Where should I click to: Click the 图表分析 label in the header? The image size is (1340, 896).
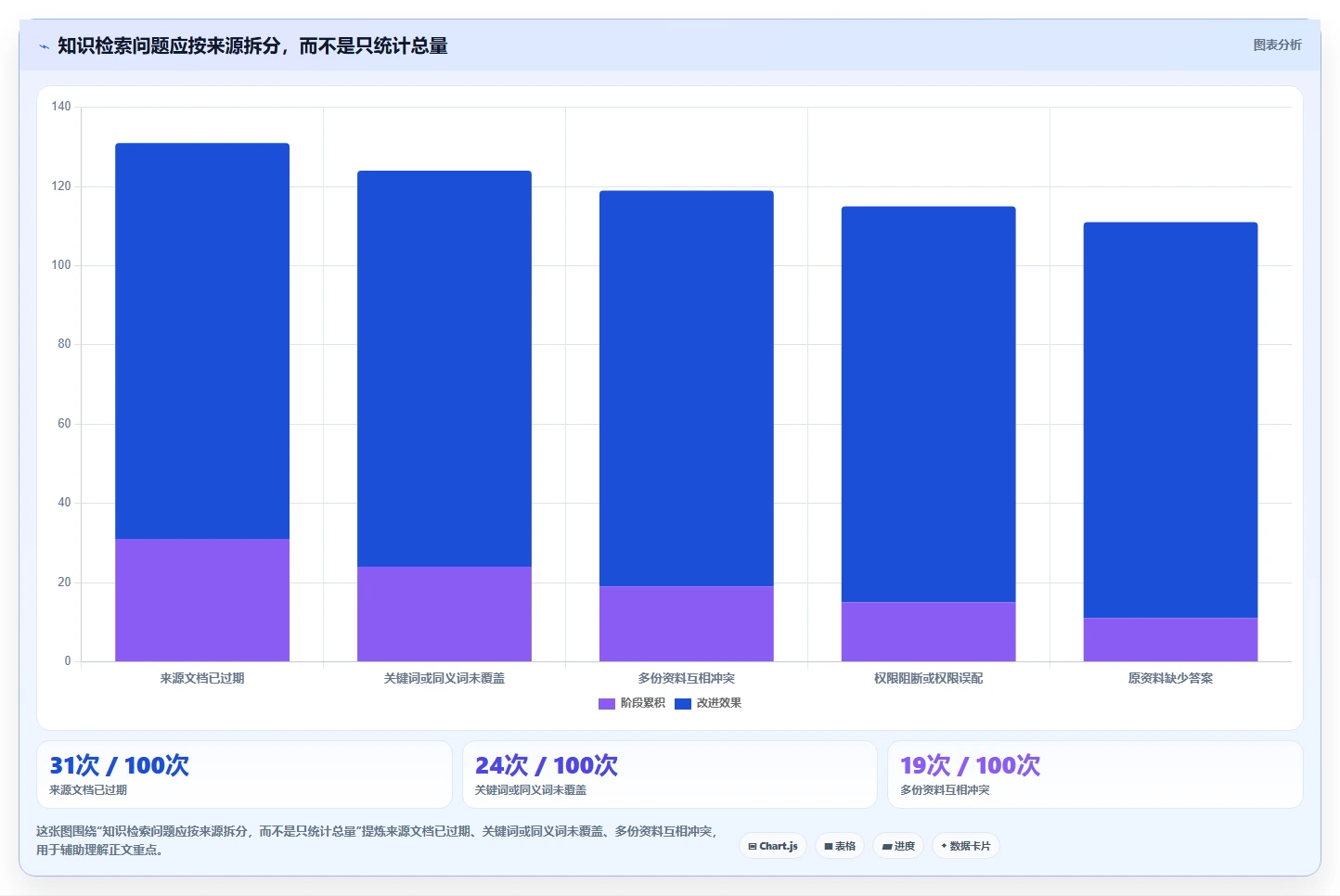coord(1277,45)
